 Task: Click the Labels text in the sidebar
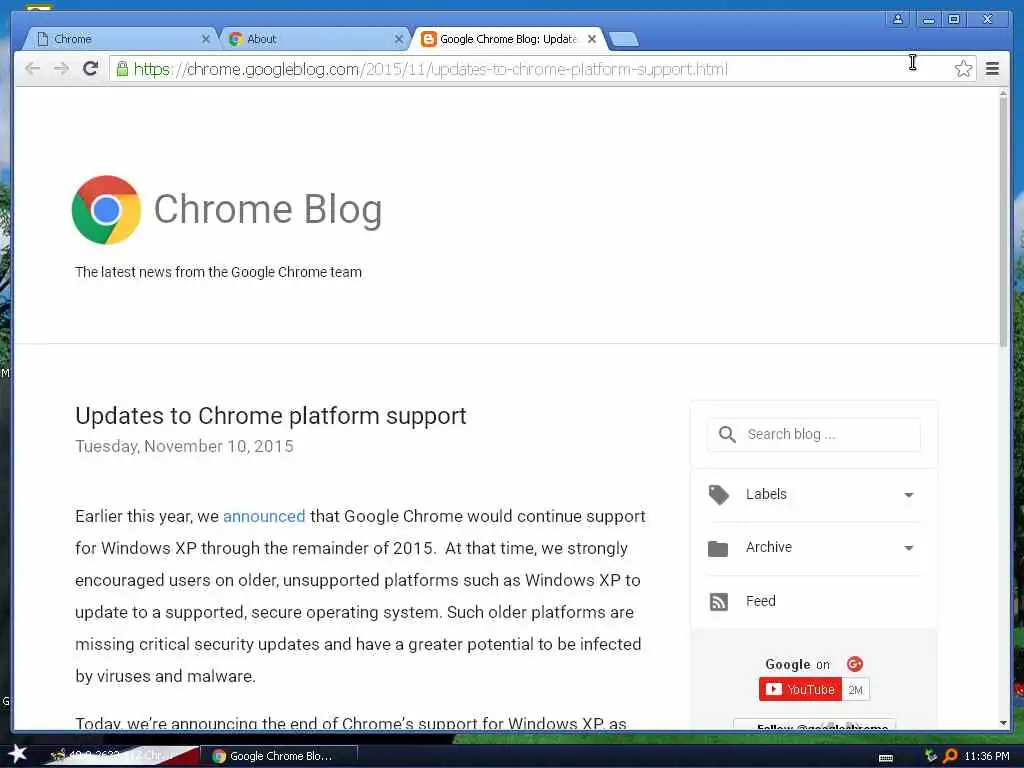coord(766,494)
